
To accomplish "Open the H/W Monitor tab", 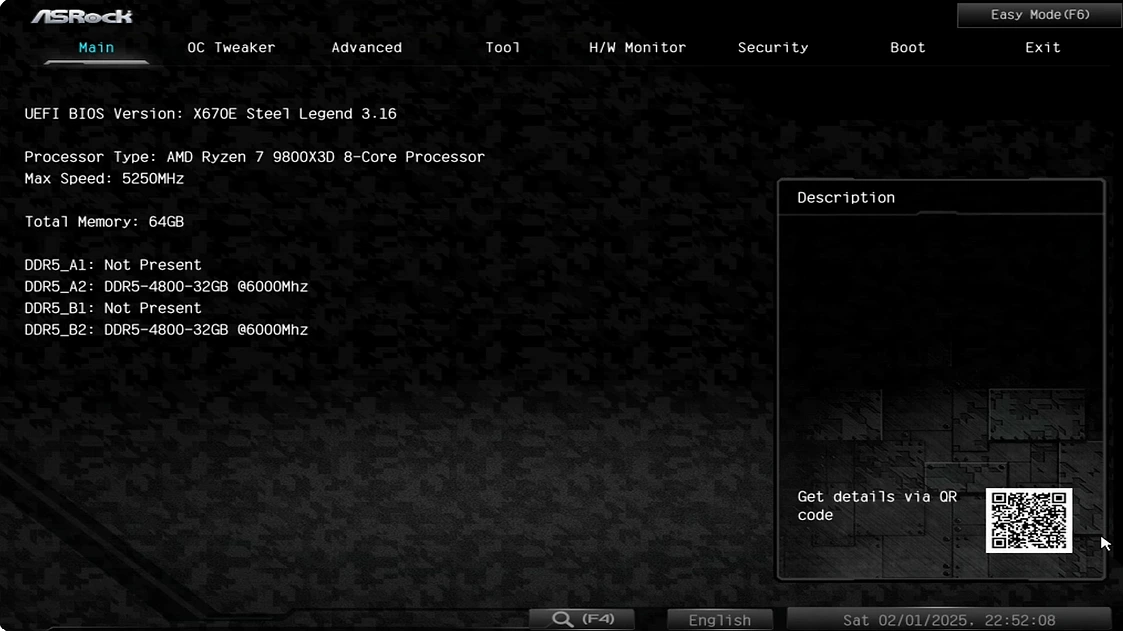I will point(637,47).
